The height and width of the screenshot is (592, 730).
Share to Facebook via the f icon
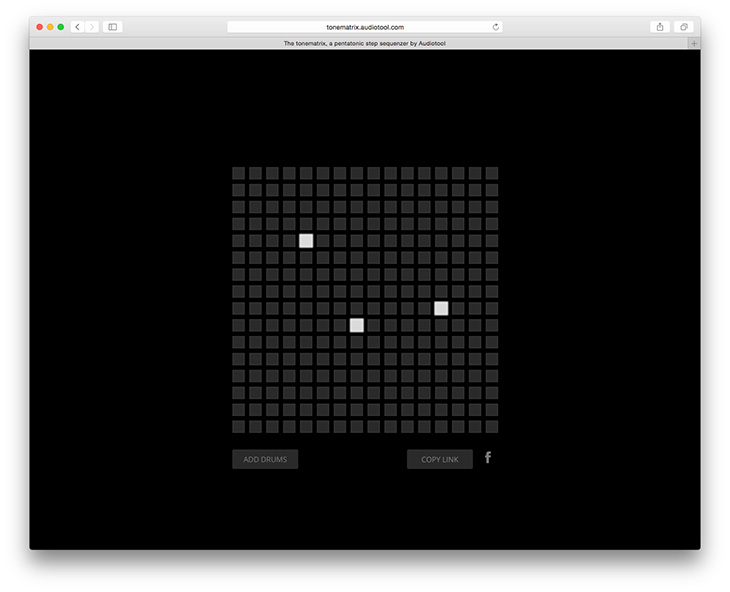pyautogui.click(x=488, y=458)
